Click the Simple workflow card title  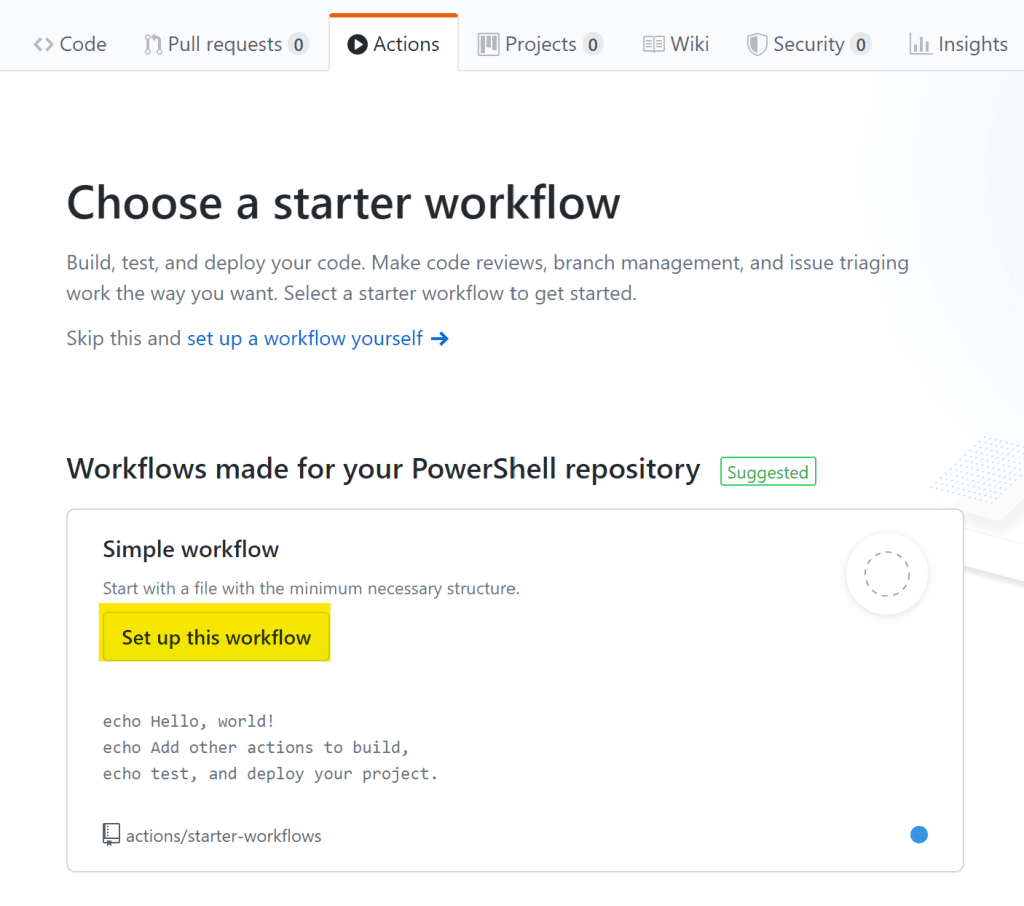point(191,549)
